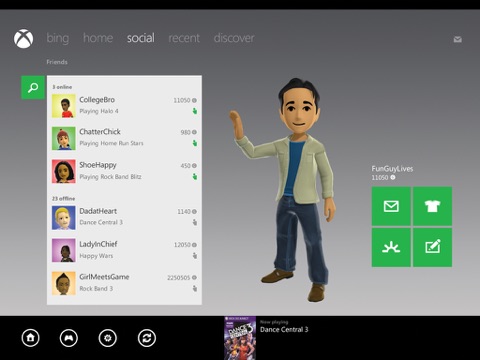This screenshot has height=360, width=480.
Task: Click the home button in the bottom bar
Action: 31,338
